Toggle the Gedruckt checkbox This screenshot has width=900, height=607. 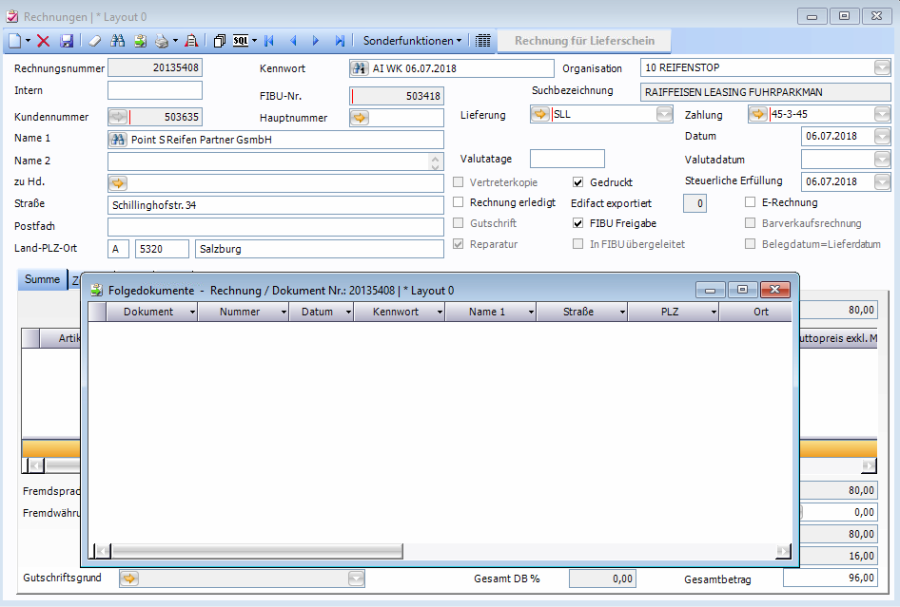point(578,183)
